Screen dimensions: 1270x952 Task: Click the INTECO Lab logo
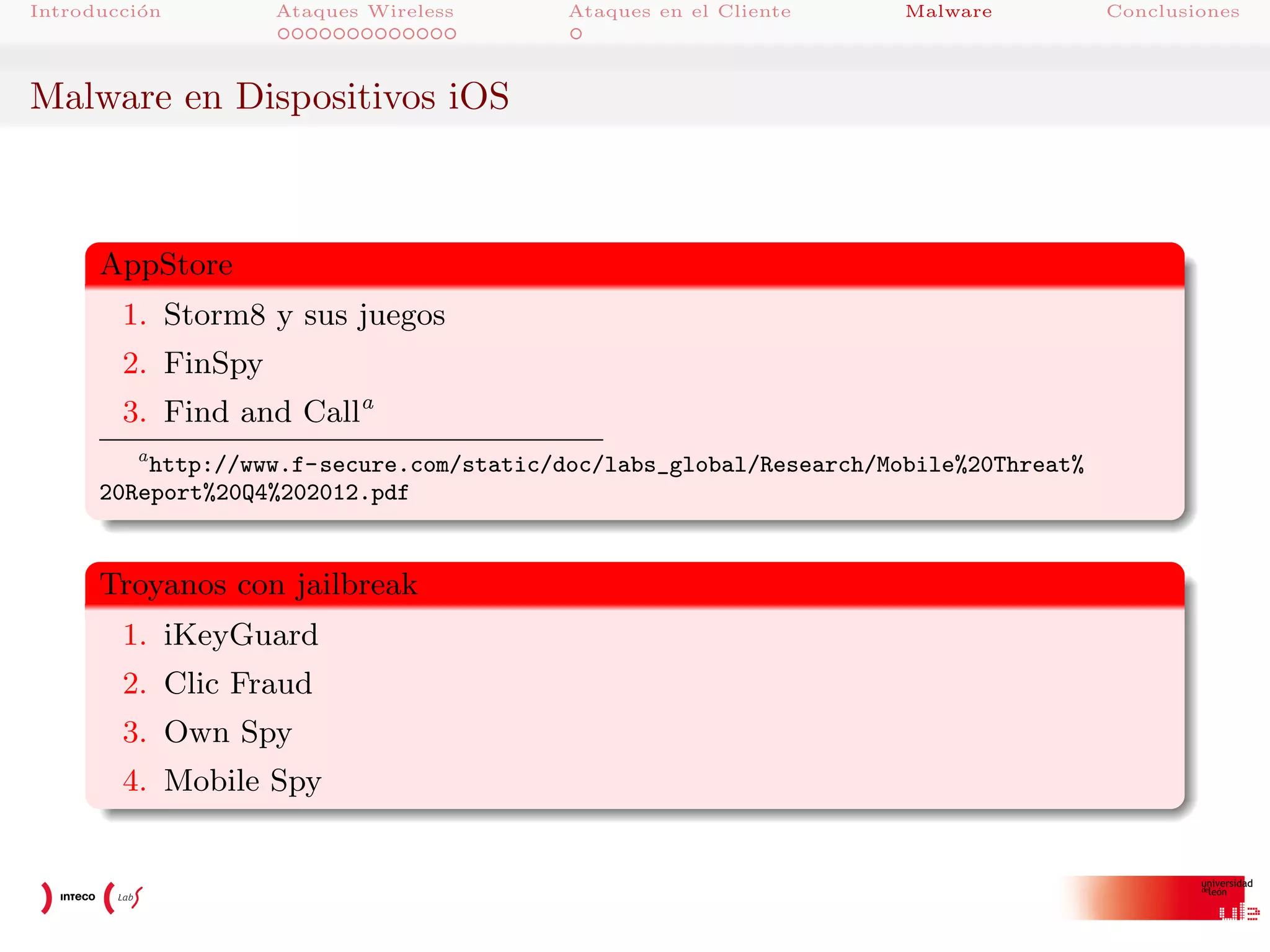(92, 897)
